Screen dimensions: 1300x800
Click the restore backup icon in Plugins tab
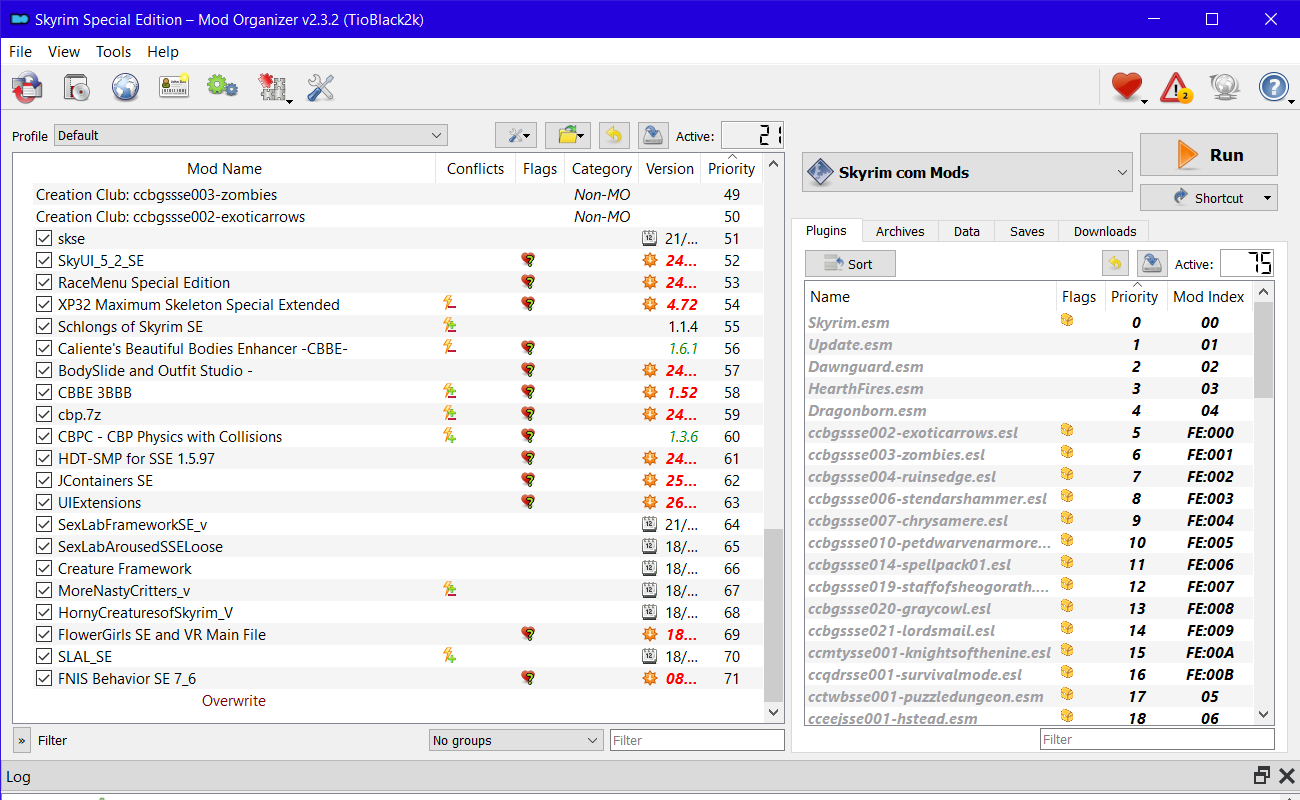pos(1115,264)
